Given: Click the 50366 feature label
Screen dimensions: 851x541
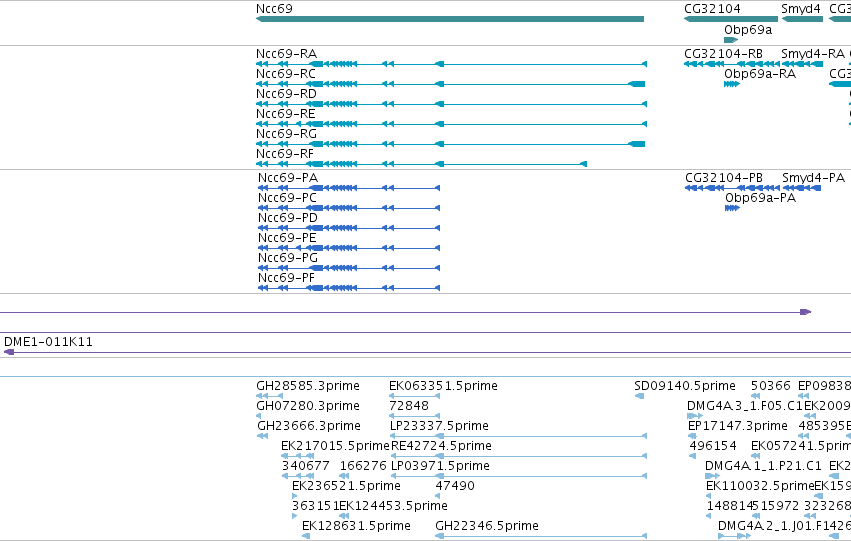Looking at the screenshot, I should [x=771, y=386].
